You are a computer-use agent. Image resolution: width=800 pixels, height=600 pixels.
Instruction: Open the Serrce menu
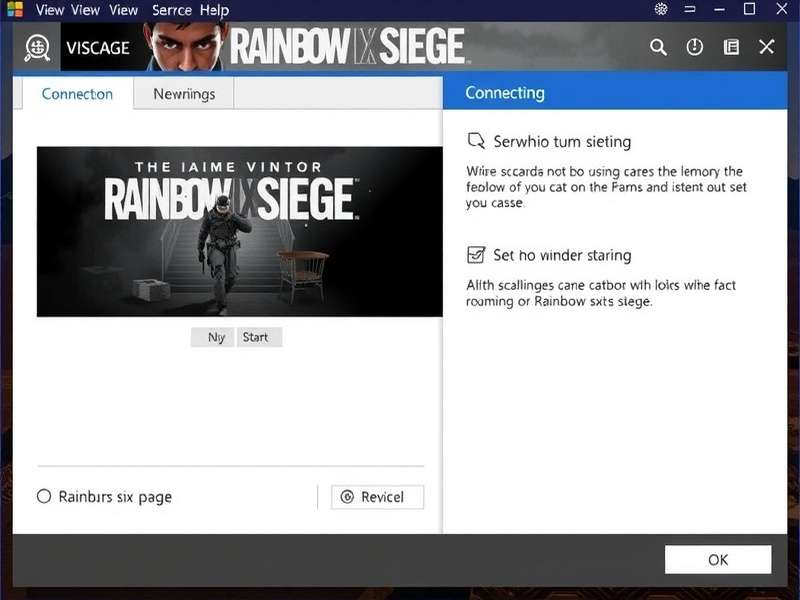(172, 10)
